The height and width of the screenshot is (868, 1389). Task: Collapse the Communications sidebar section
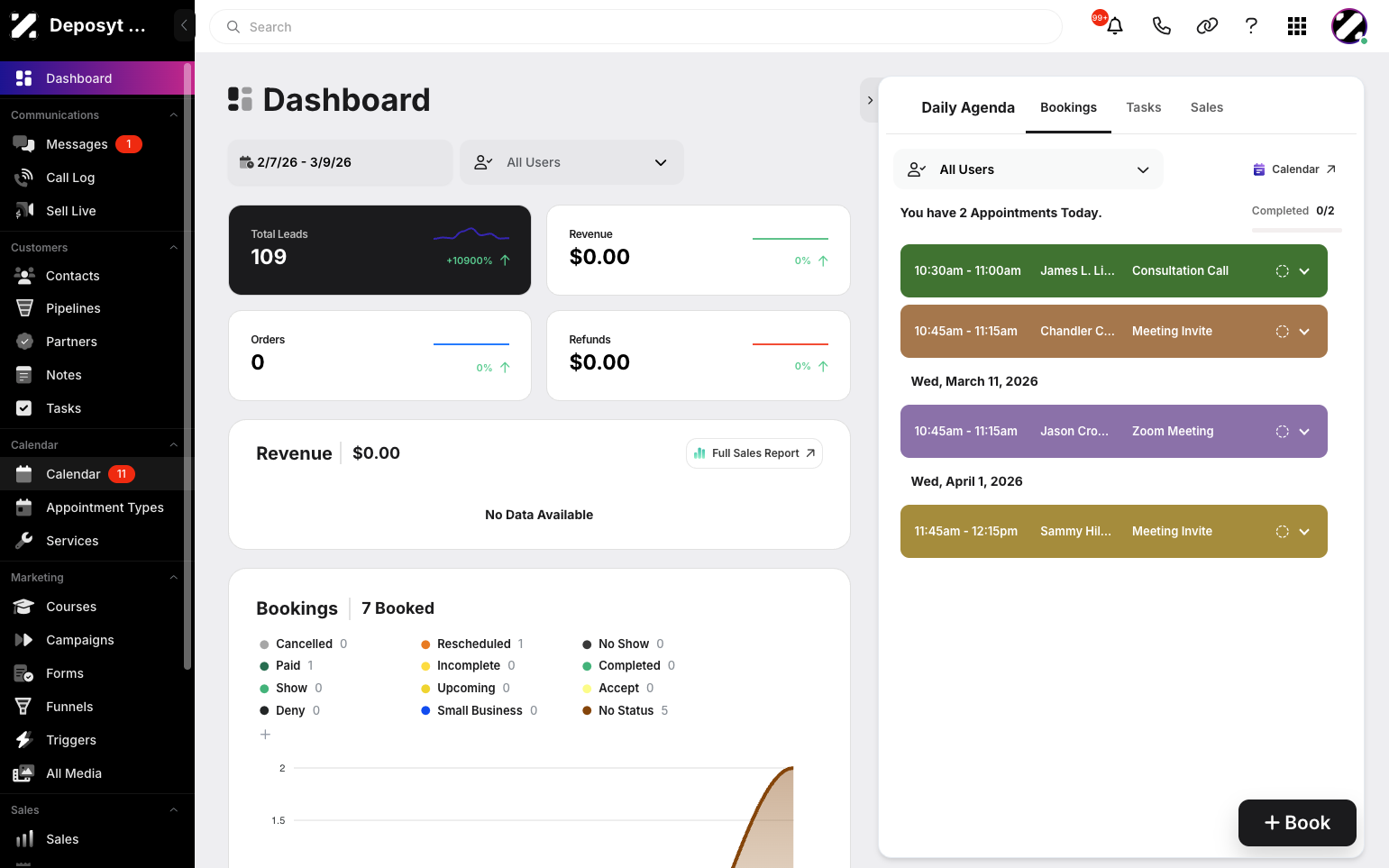coord(173,115)
